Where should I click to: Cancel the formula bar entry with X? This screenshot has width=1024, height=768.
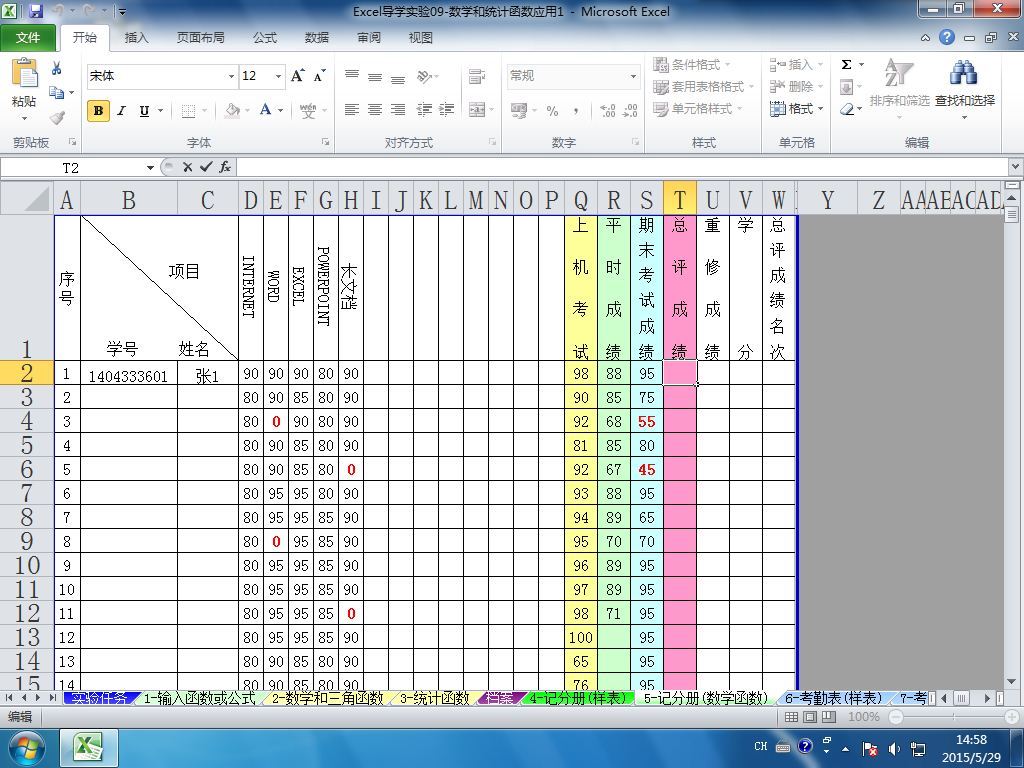(x=187, y=167)
